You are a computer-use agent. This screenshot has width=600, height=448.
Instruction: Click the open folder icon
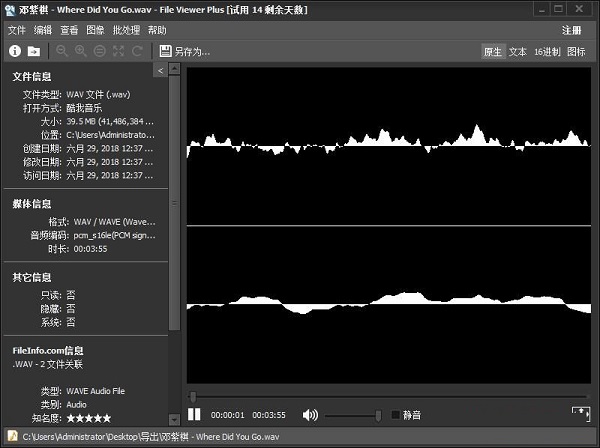pos(34,51)
